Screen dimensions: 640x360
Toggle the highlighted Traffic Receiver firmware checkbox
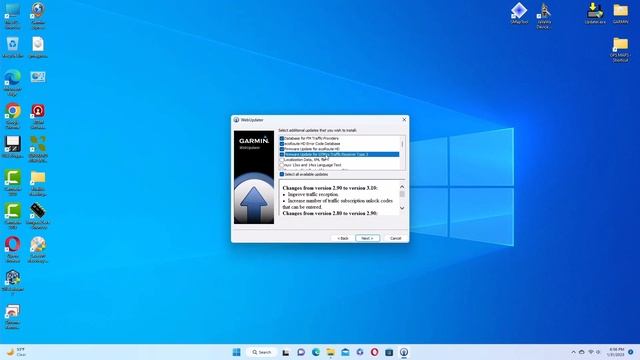(x=282, y=154)
